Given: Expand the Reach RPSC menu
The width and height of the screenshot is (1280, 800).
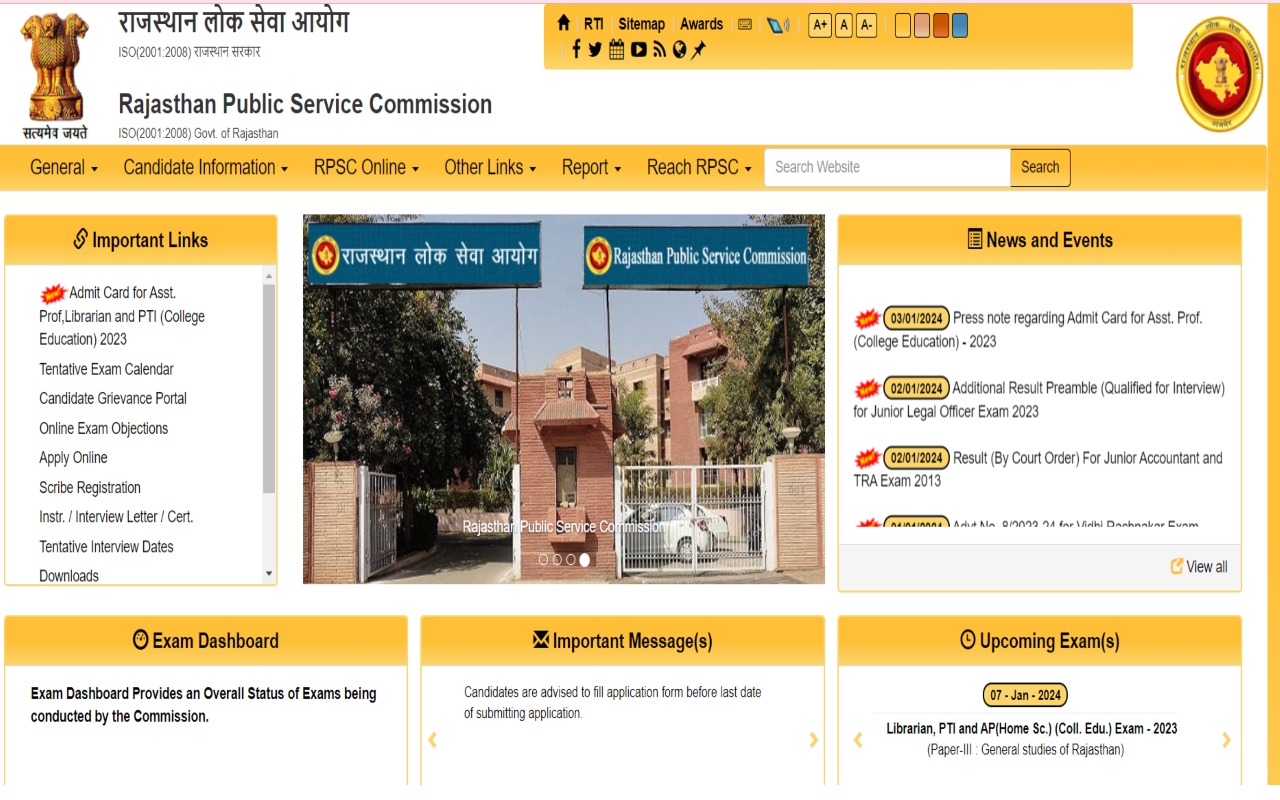Looking at the screenshot, I should (699, 167).
